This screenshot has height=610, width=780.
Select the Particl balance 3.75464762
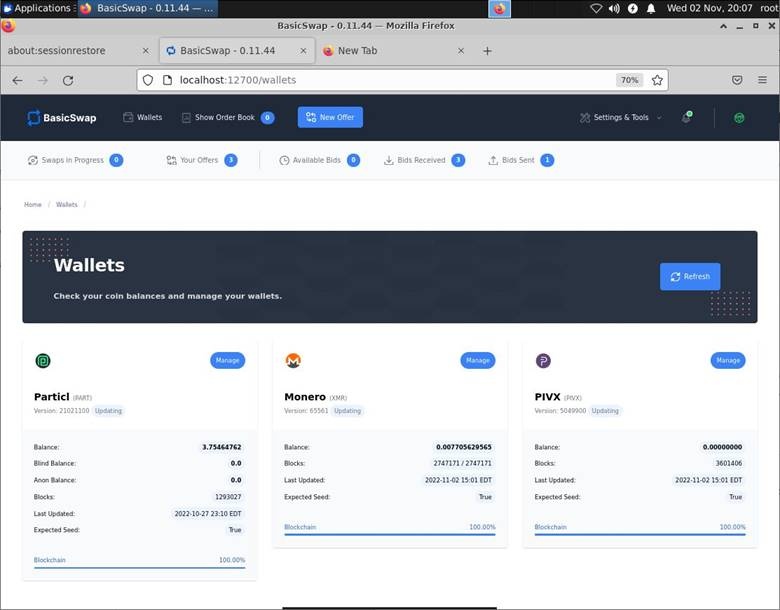click(x=222, y=447)
